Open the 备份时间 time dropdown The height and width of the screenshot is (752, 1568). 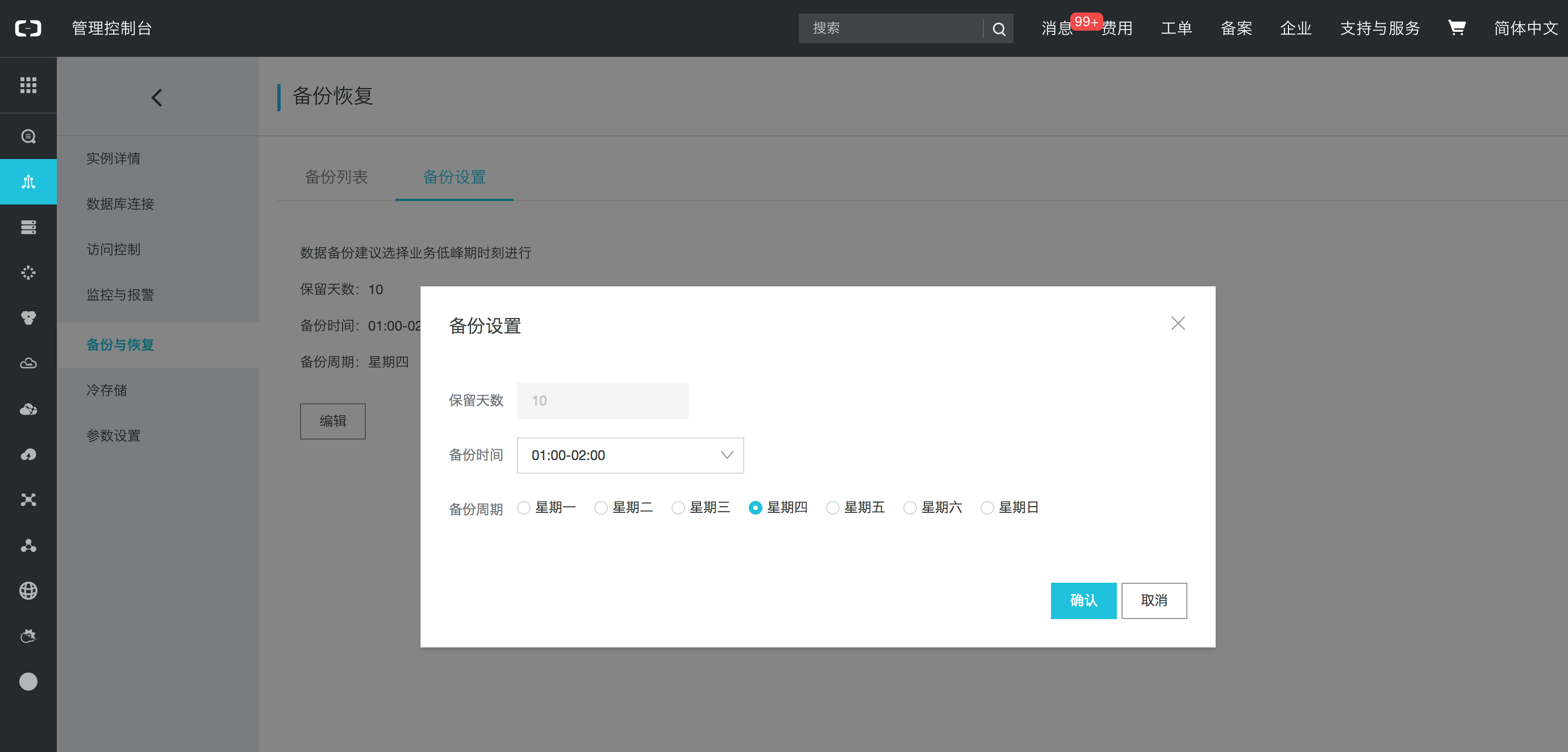pyautogui.click(x=629, y=455)
